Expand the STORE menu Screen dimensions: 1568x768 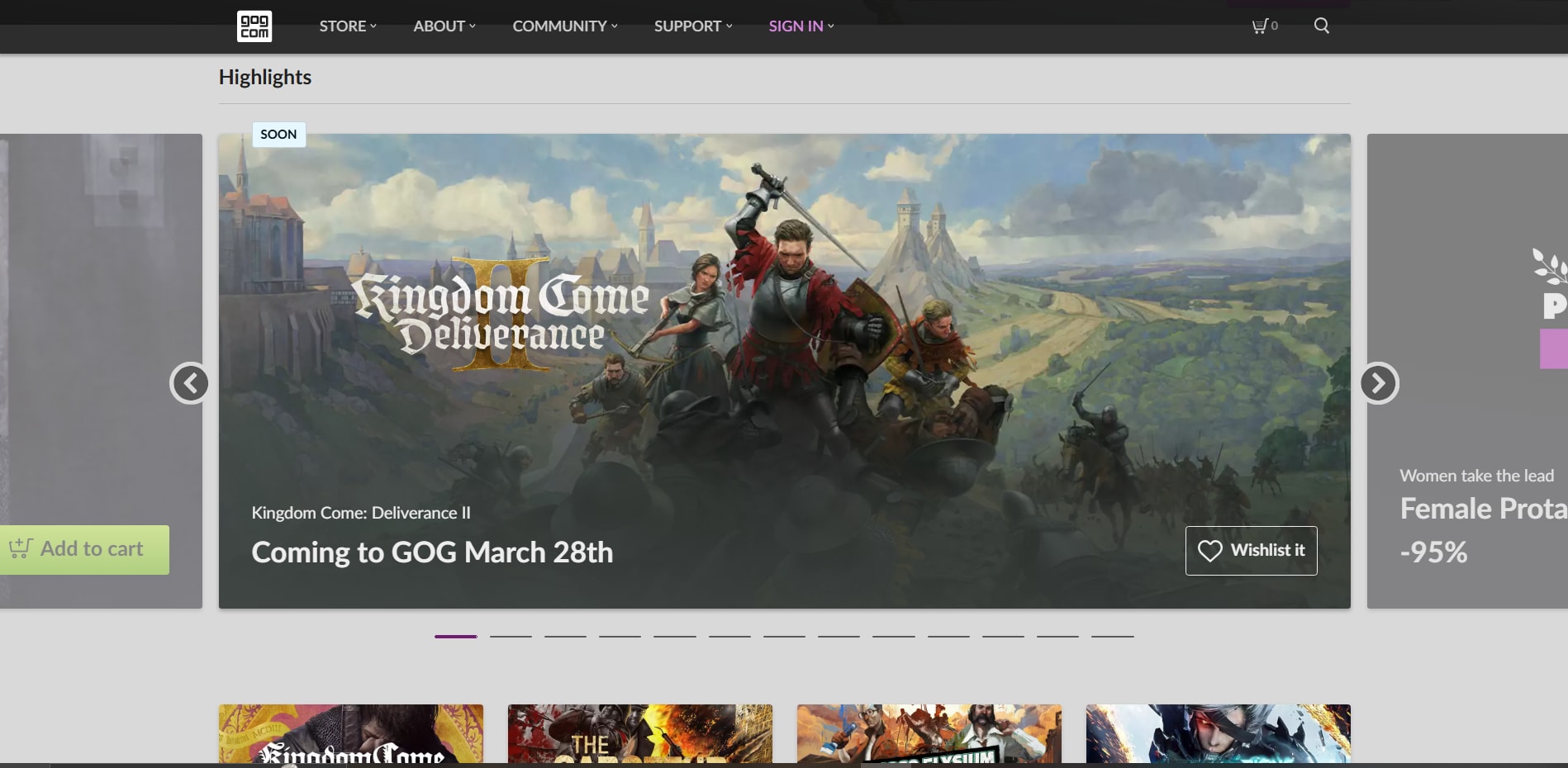pyautogui.click(x=348, y=26)
